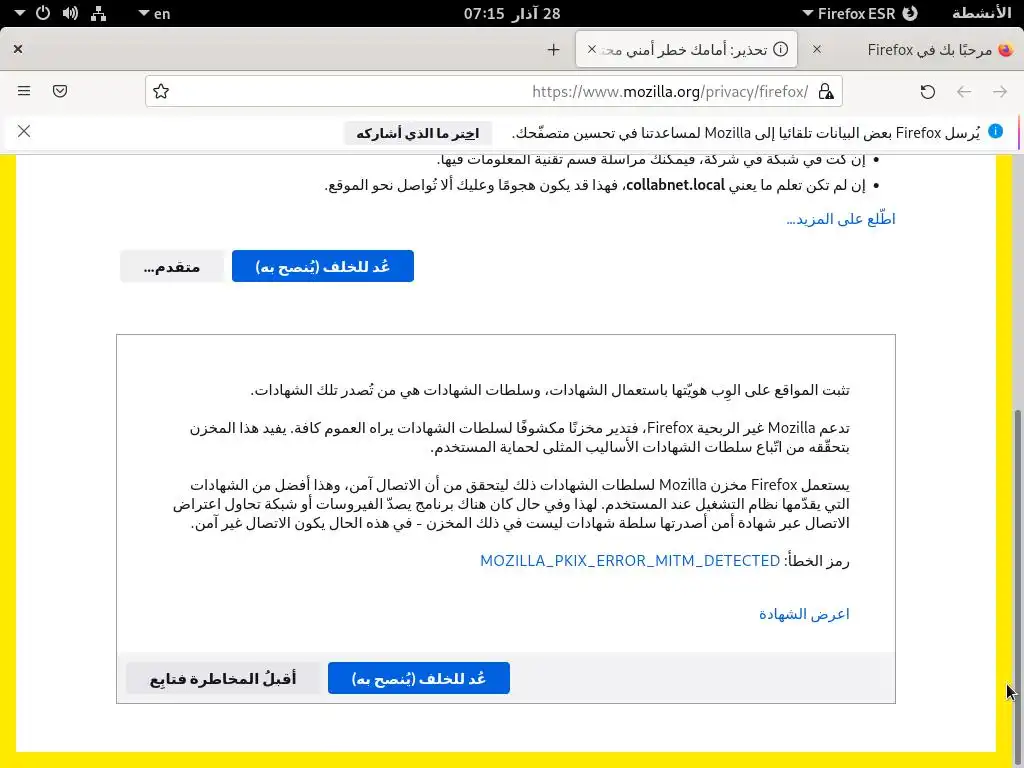Open the Firefox ESR app menu
The width and height of the screenshot is (1024, 768).
click(860, 14)
